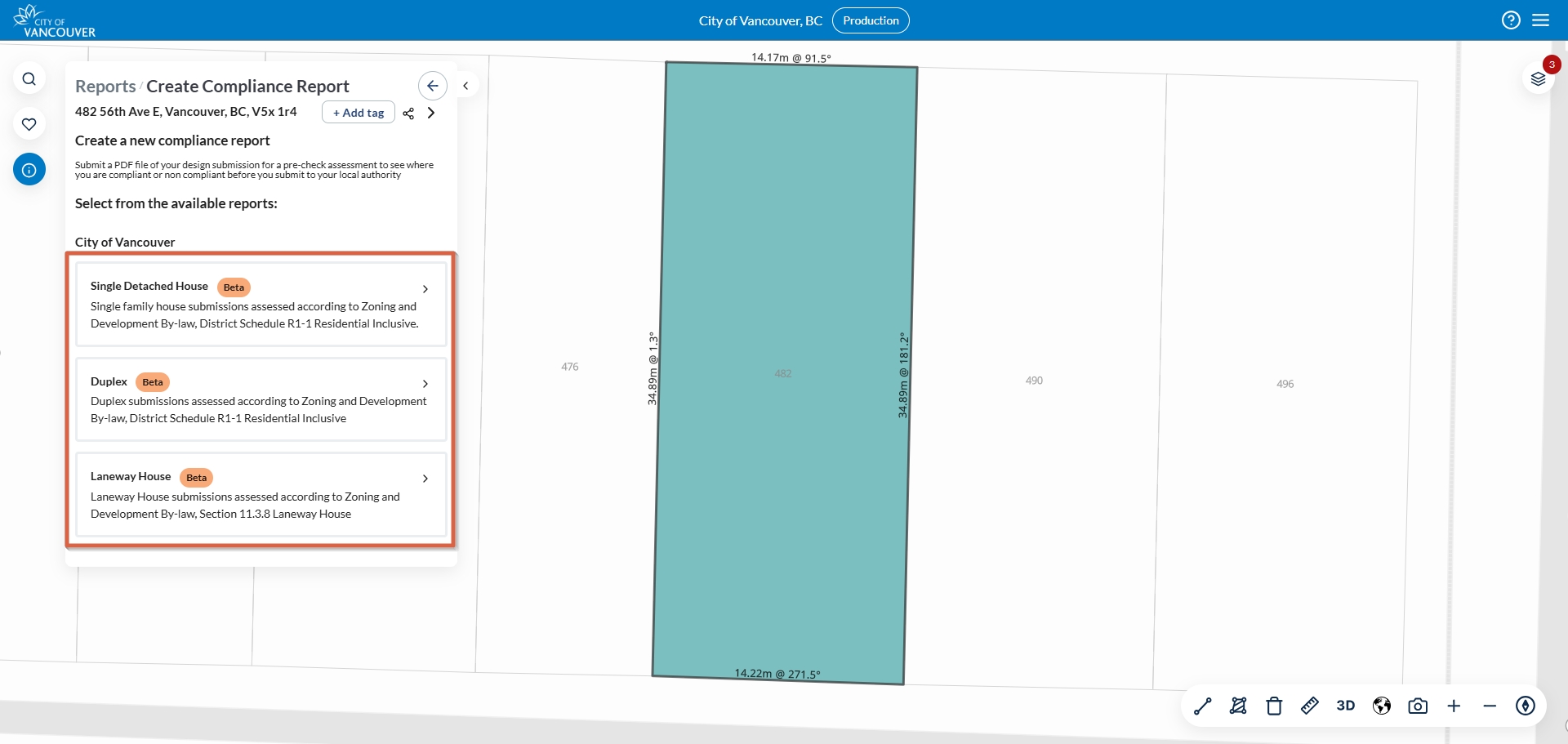Delete measurements with trash icon
Viewport: 1568px width, 744px height.
tap(1274, 706)
